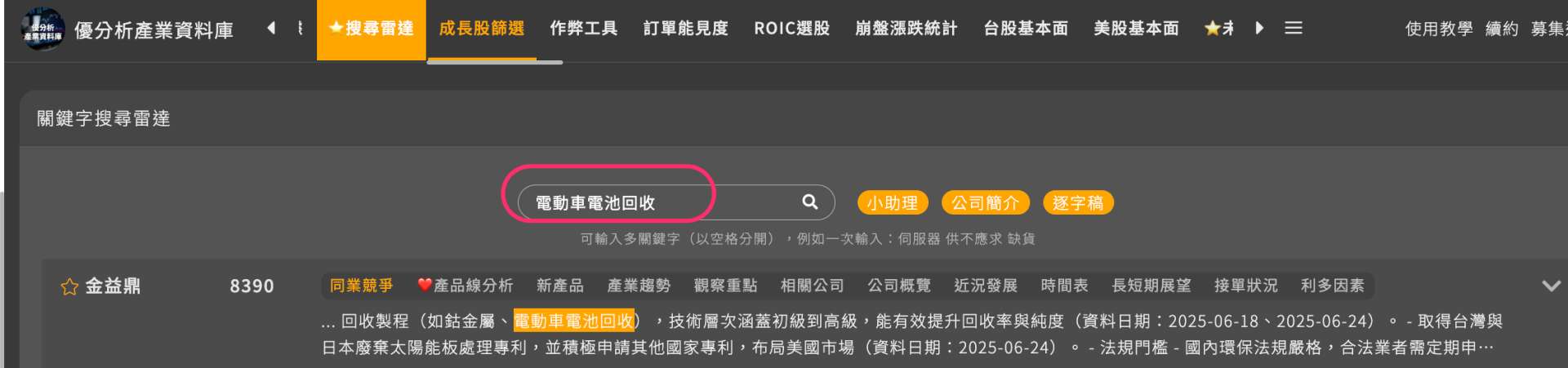1568x368 pixels.
Task: Select the 同業競爭 category
Action: pos(361,286)
